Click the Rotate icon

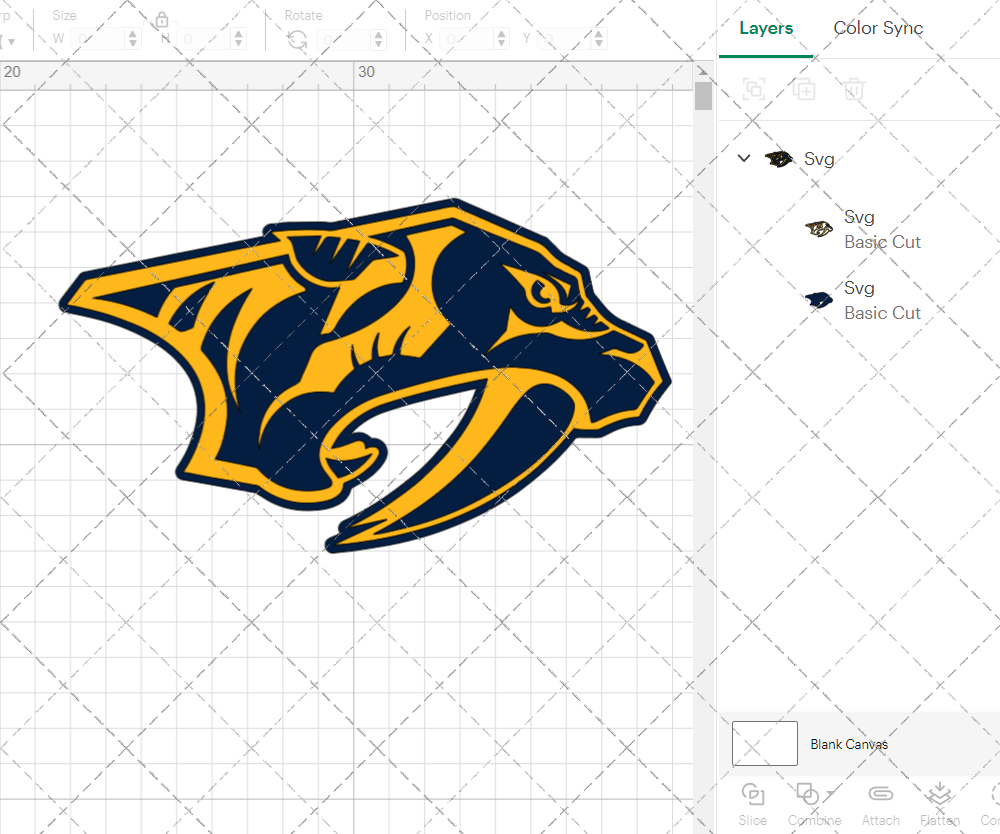pos(297,40)
